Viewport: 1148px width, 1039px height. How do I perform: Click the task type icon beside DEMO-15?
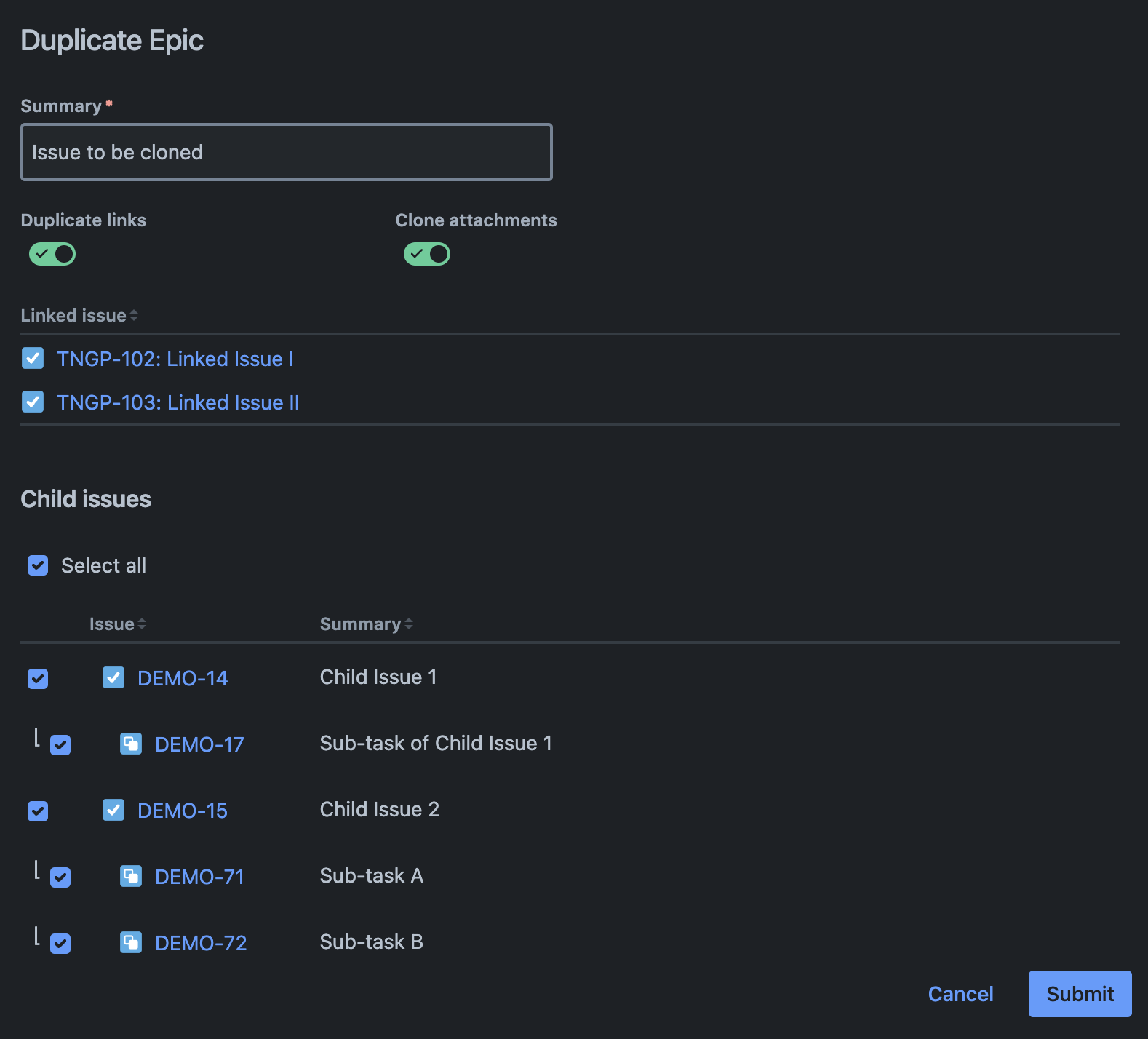coord(113,811)
